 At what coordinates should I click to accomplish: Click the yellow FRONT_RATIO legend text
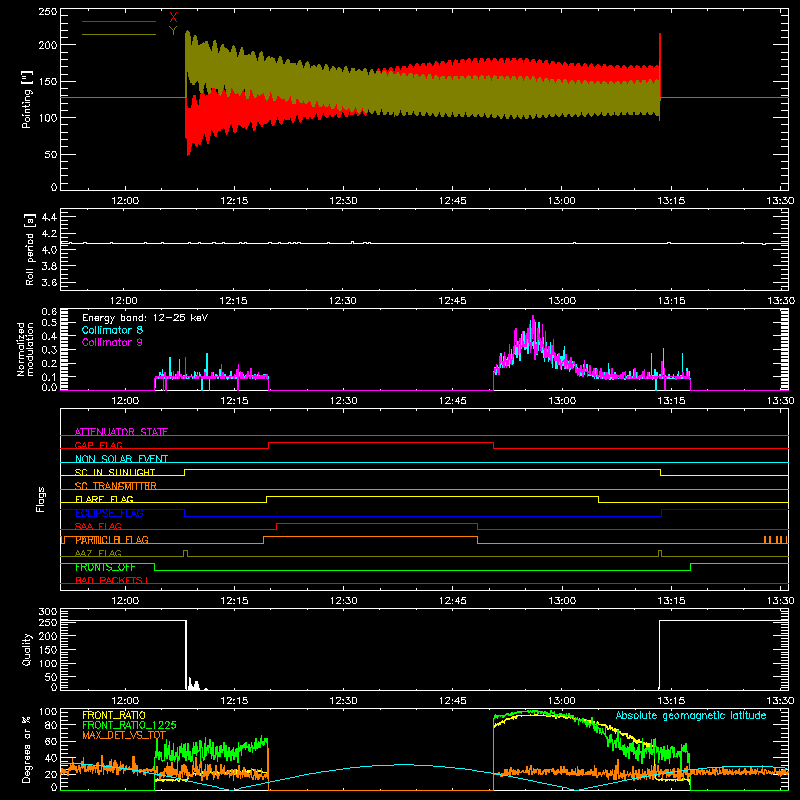click(x=114, y=715)
